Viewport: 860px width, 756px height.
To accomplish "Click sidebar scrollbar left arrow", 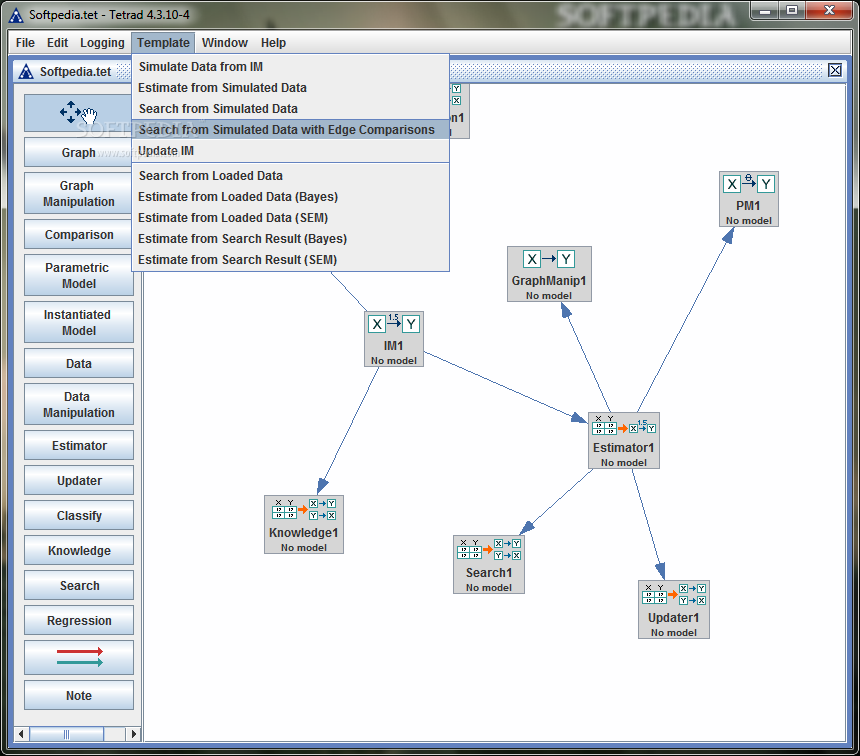I will click(21, 734).
